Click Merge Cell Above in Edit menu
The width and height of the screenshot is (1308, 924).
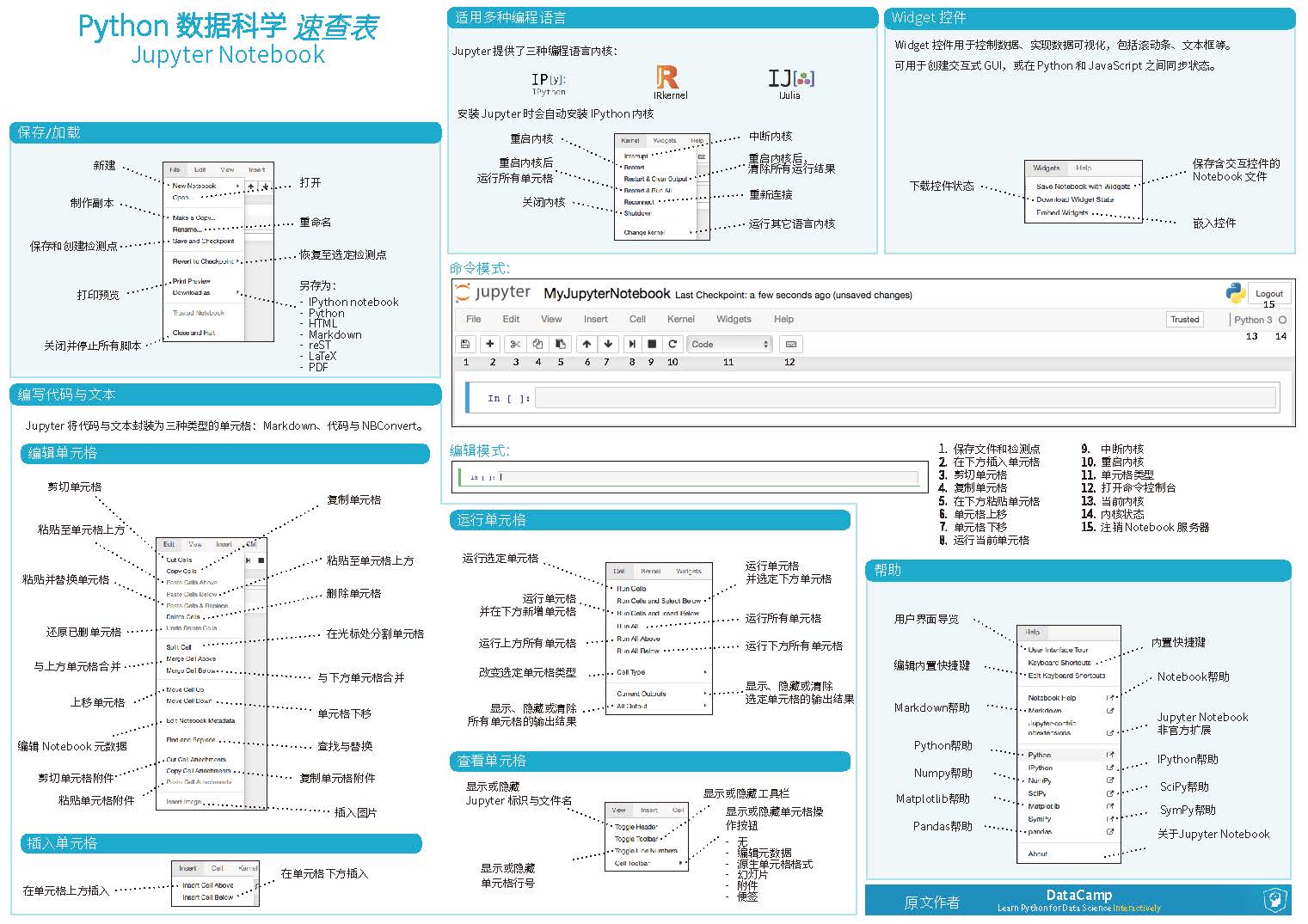point(191,659)
